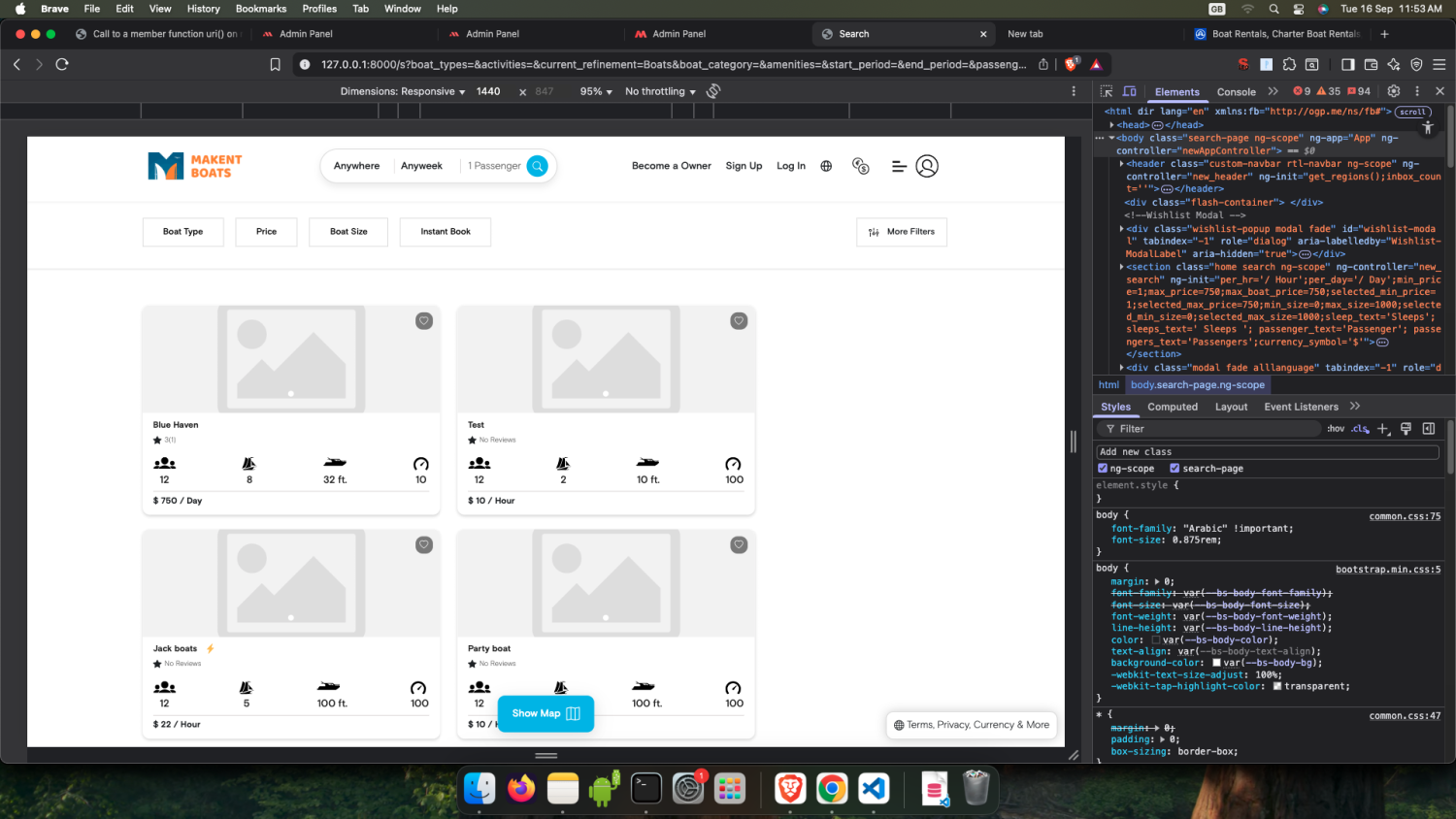
Task: Click the background-color swatch in body styles
Action: (1216, 664)
